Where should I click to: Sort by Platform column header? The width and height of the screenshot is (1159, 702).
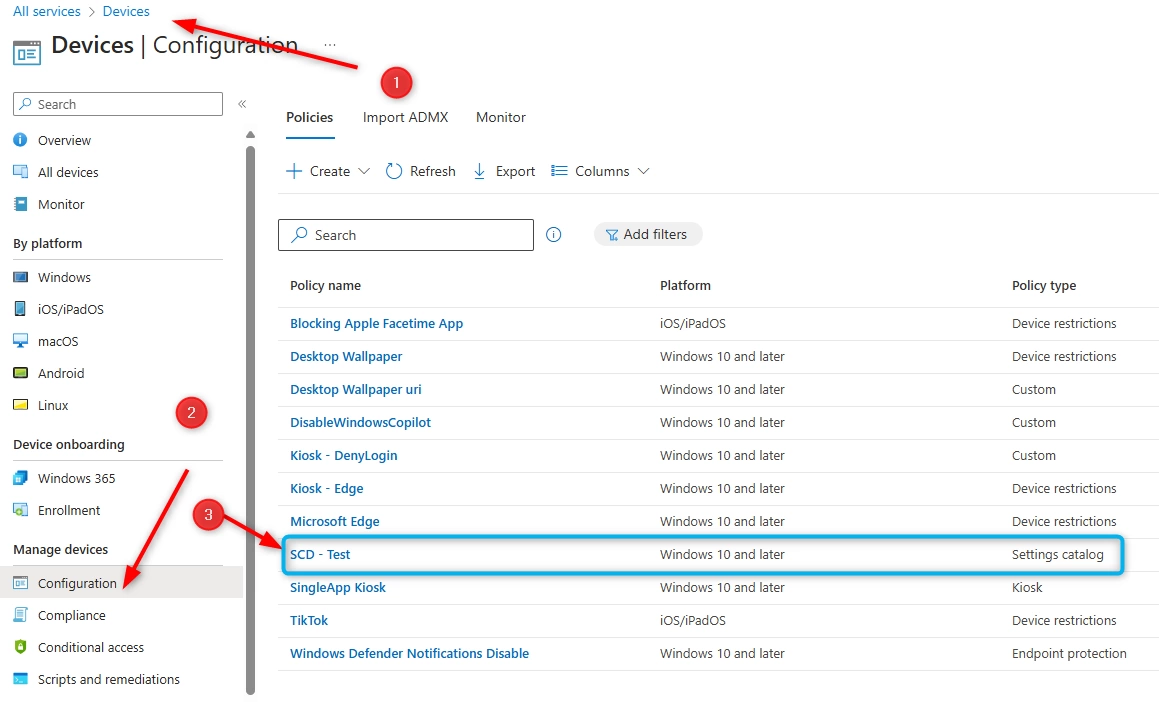685,285
